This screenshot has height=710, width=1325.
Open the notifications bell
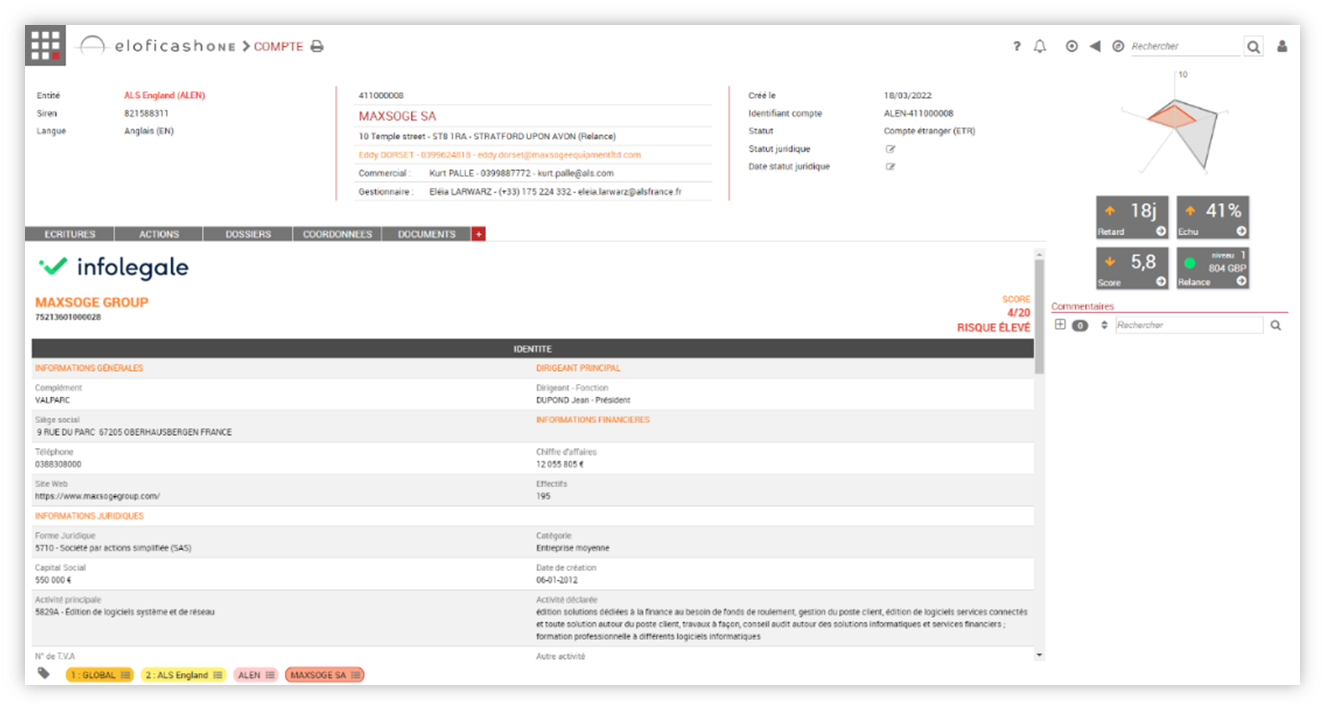click(1040, 46)
